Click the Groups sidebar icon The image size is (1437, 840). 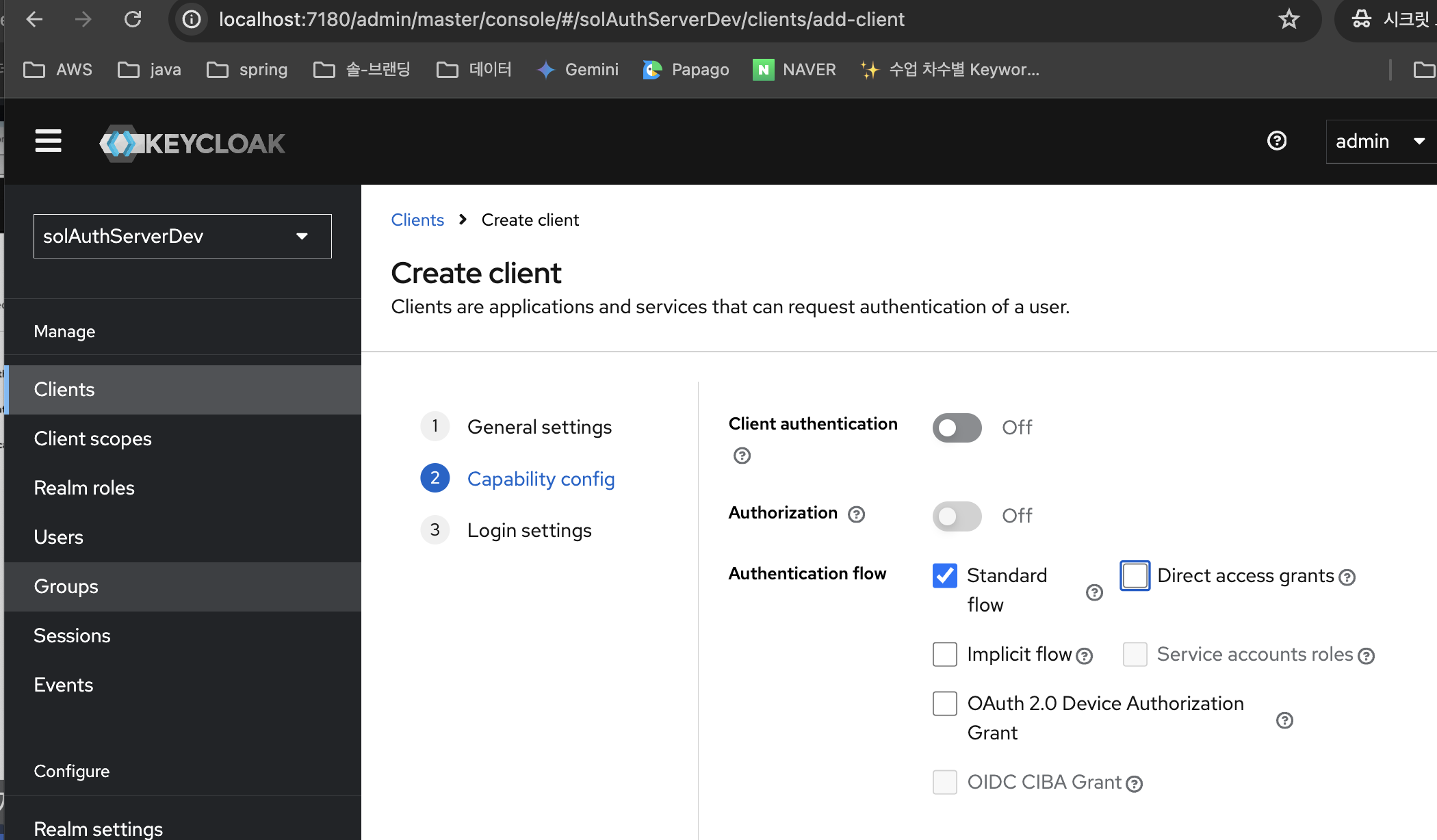[x=66, y=586]
